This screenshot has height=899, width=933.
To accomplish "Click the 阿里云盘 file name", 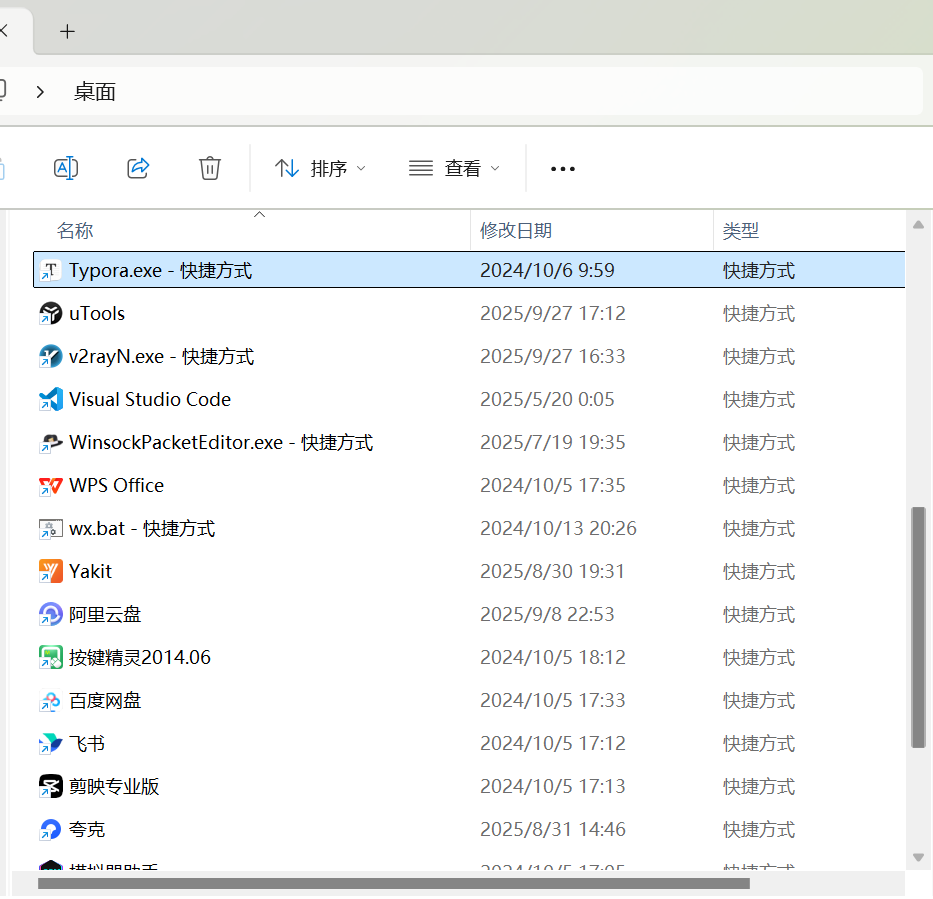I will 105,615.
